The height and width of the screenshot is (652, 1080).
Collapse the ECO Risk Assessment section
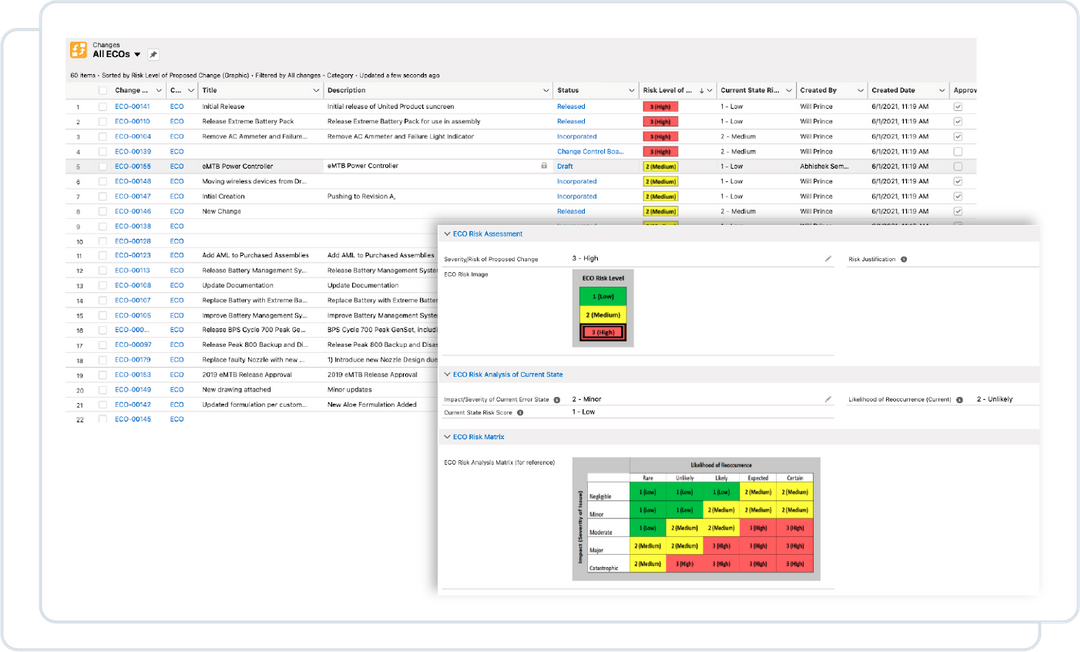click(x=446, y=233)
